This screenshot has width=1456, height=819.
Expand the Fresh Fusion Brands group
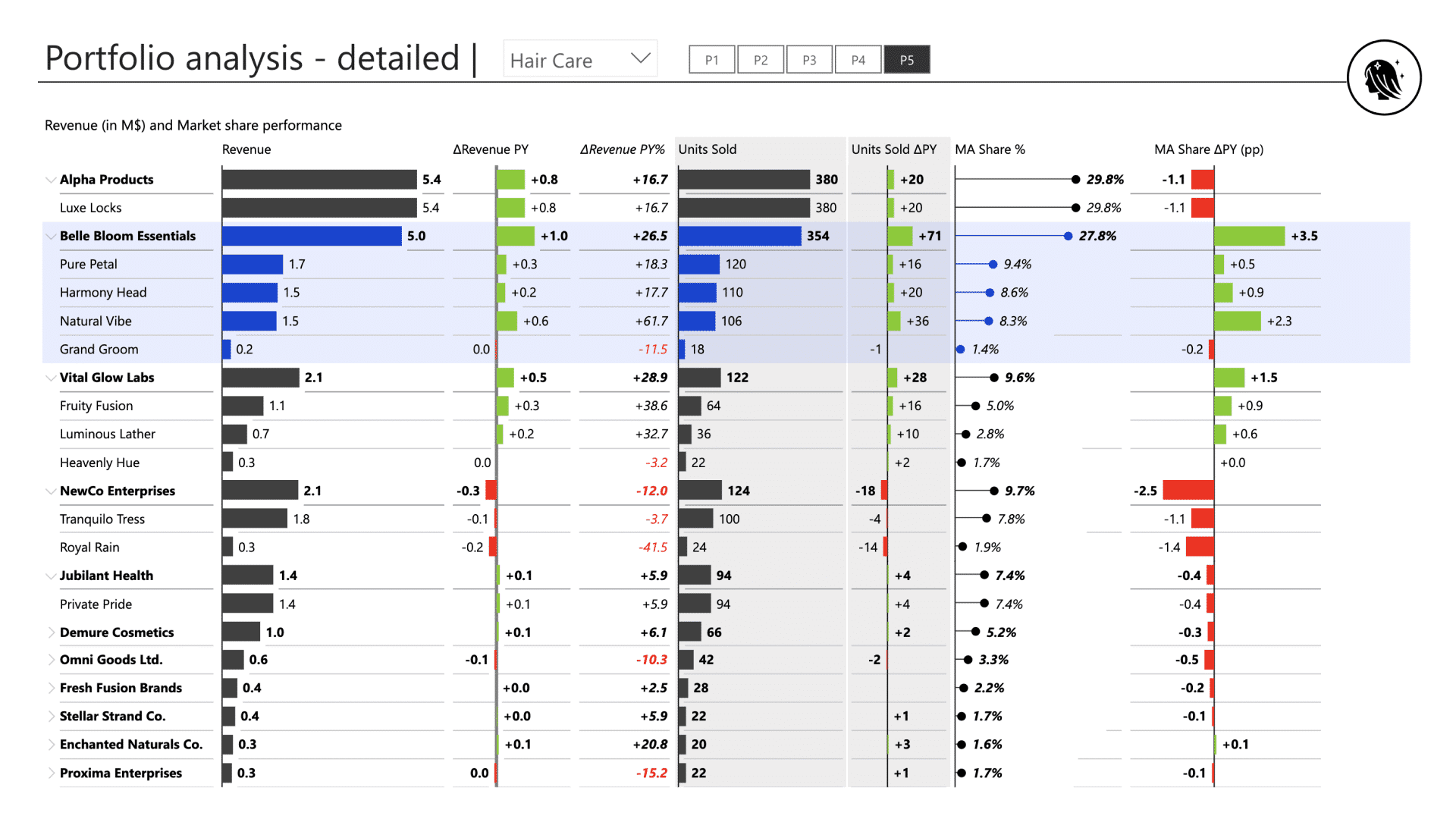50,688
